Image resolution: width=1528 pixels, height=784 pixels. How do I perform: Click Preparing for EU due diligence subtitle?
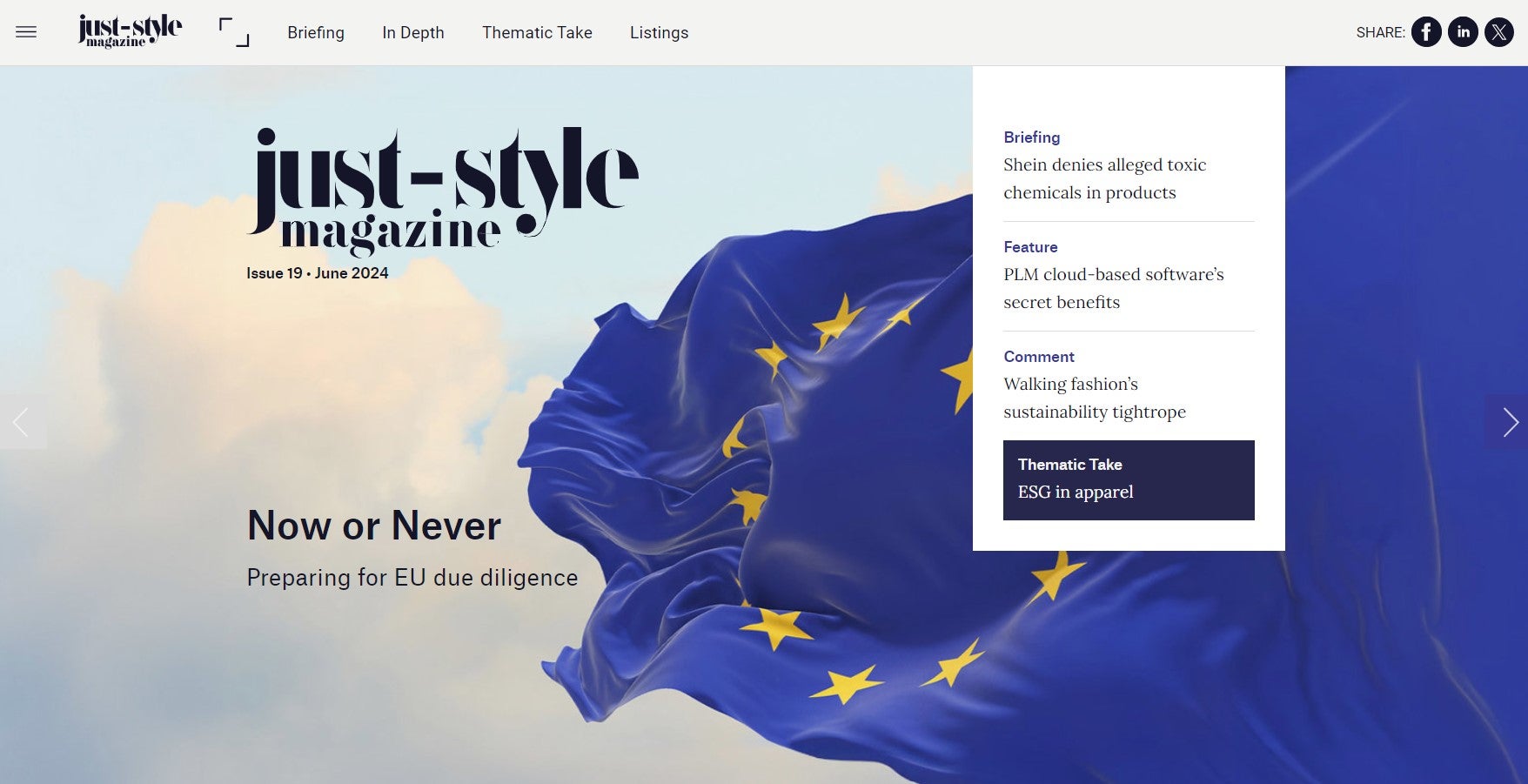pos(412,578)
